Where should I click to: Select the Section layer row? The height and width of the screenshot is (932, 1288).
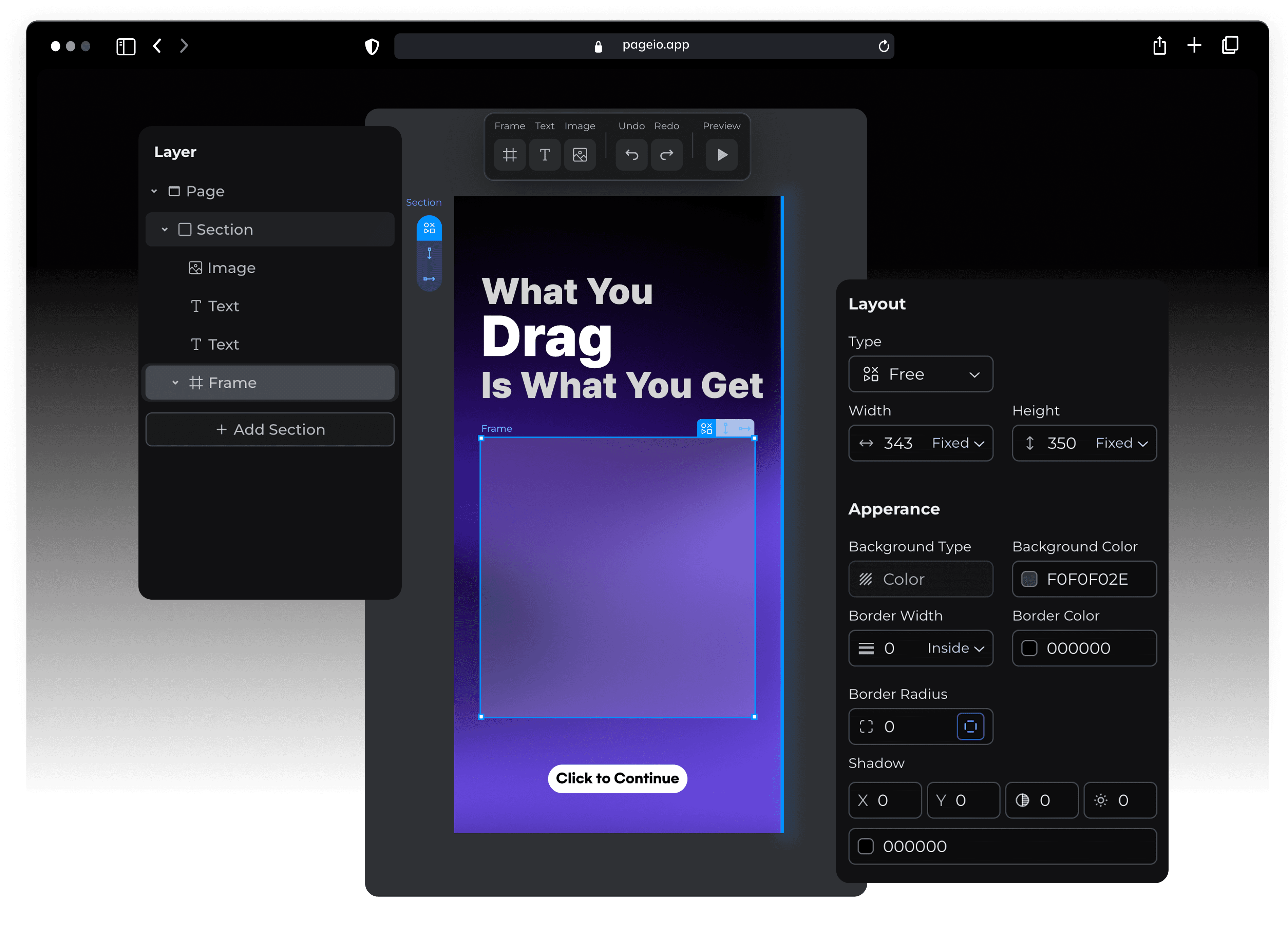pos(270,229)
